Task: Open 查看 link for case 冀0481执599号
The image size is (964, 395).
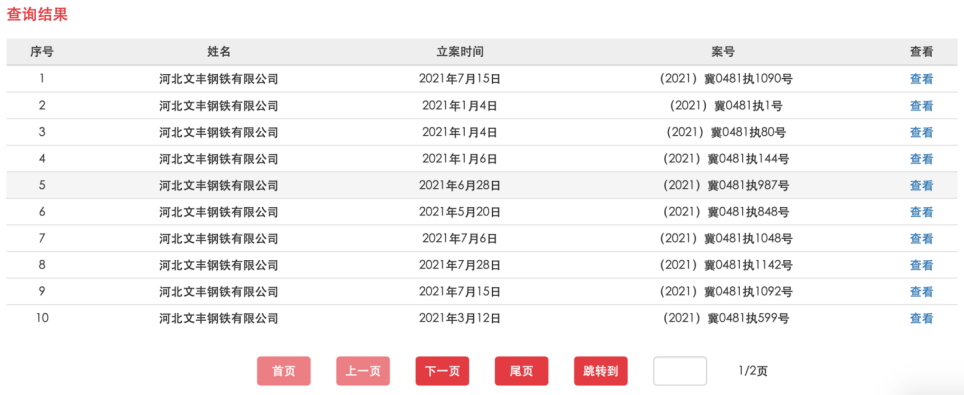Action: [x=921, y=318]
